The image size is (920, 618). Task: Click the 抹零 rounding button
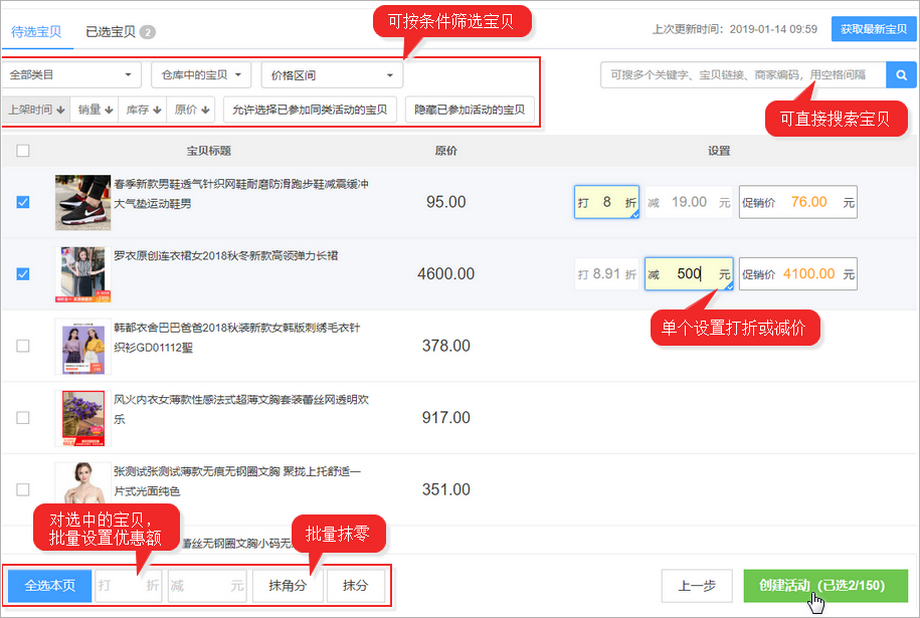point(357,586)
